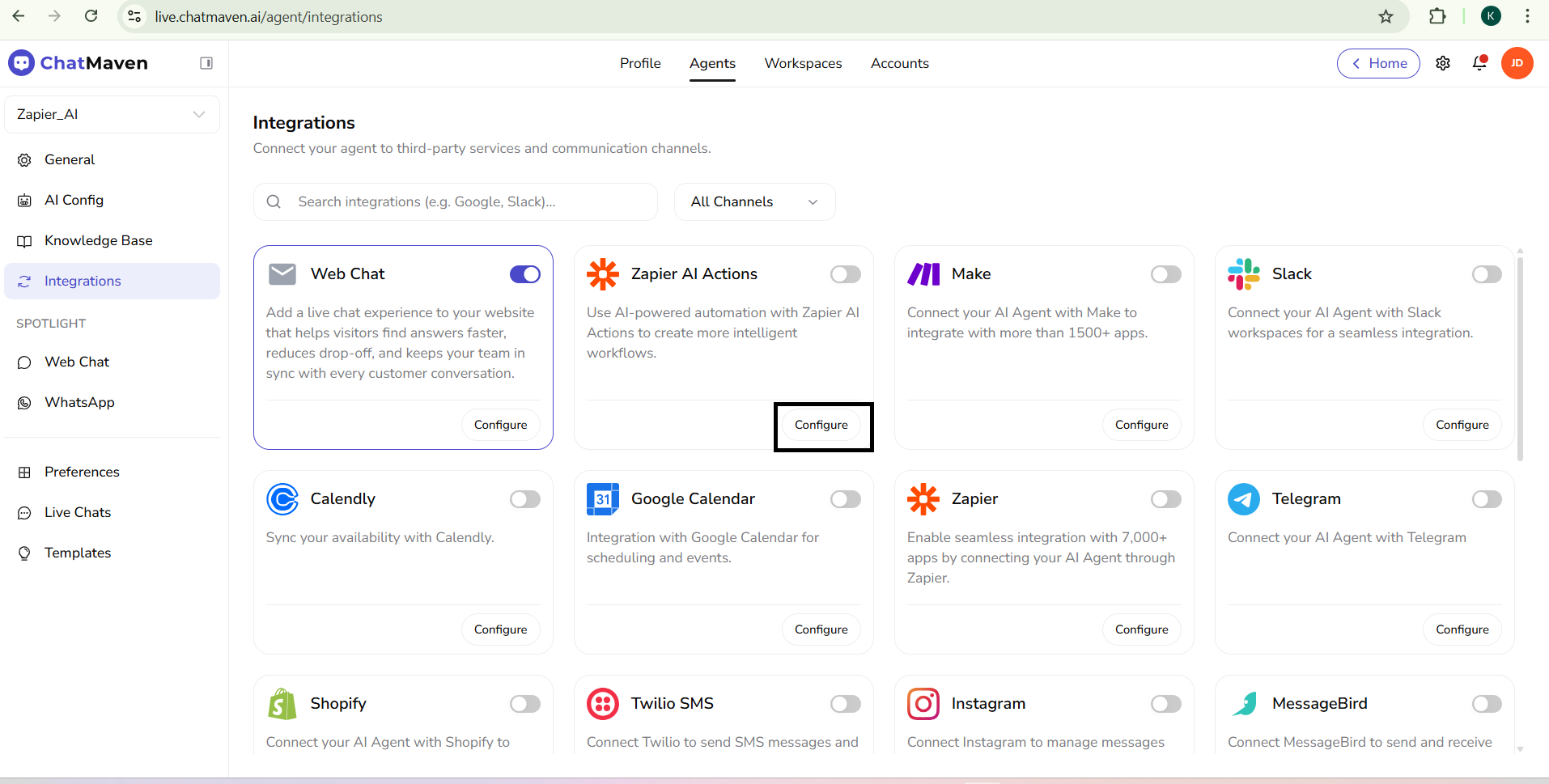Click the Google Calendar icon
1549x784 pixels.
tap(602, 499)
